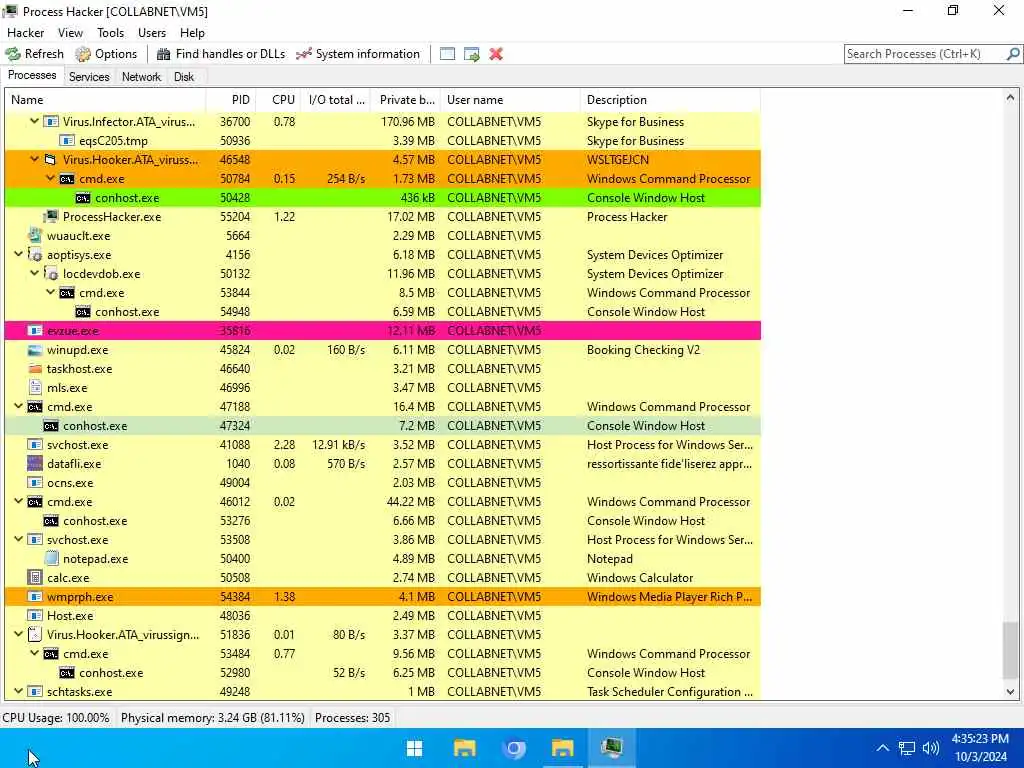Screen dimensions: 1024x768
Task: Collapse Virus.Hooker.ATA_virussign node PID 51836
Action: [x=18, y=634]
